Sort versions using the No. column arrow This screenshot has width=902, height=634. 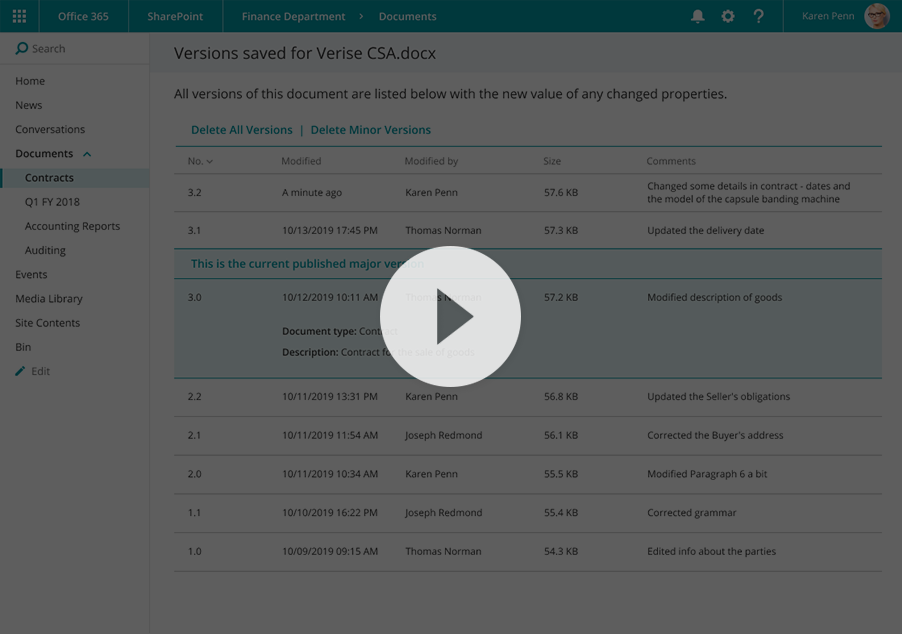[x=209, y=162]
